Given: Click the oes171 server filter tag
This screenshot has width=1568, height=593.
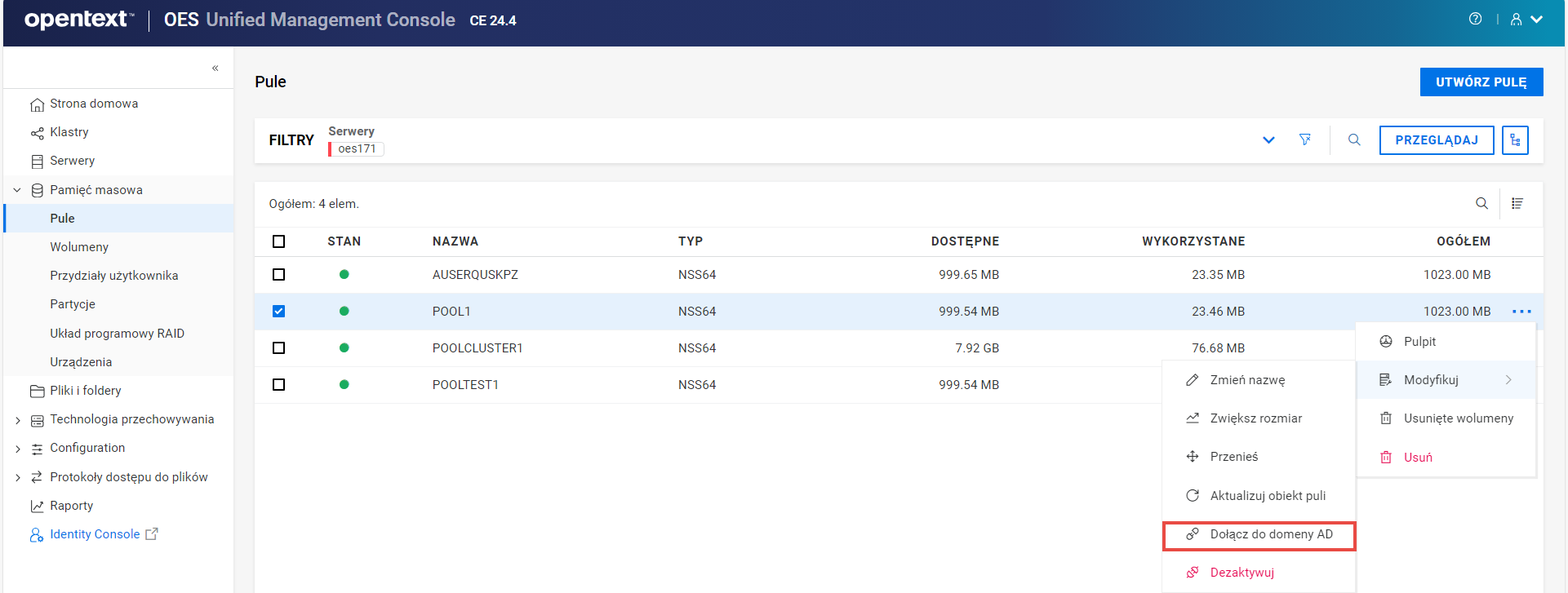Looking at the screenshot, I should (357, 148).
